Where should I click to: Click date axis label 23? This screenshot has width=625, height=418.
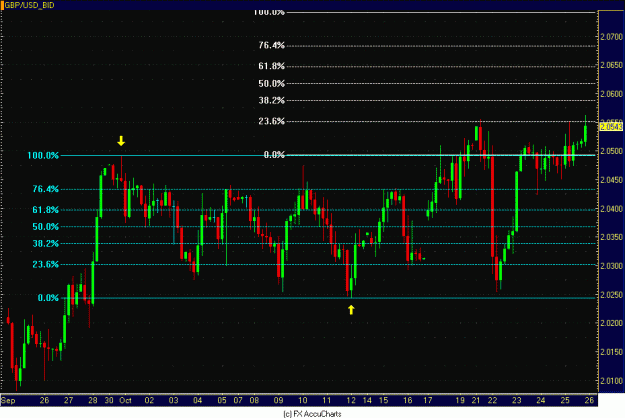517,400
